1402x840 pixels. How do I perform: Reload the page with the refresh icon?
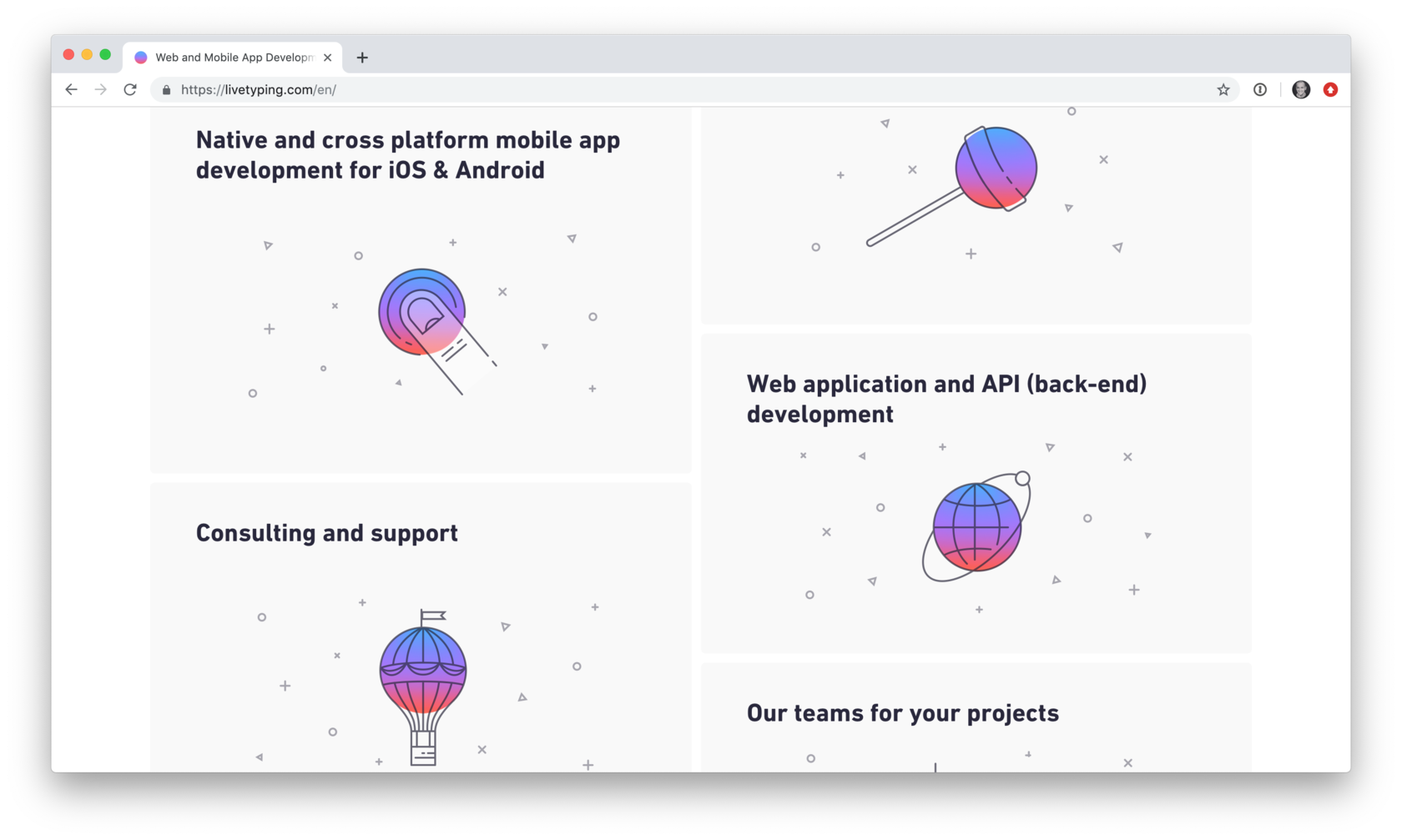click(130, 89)
